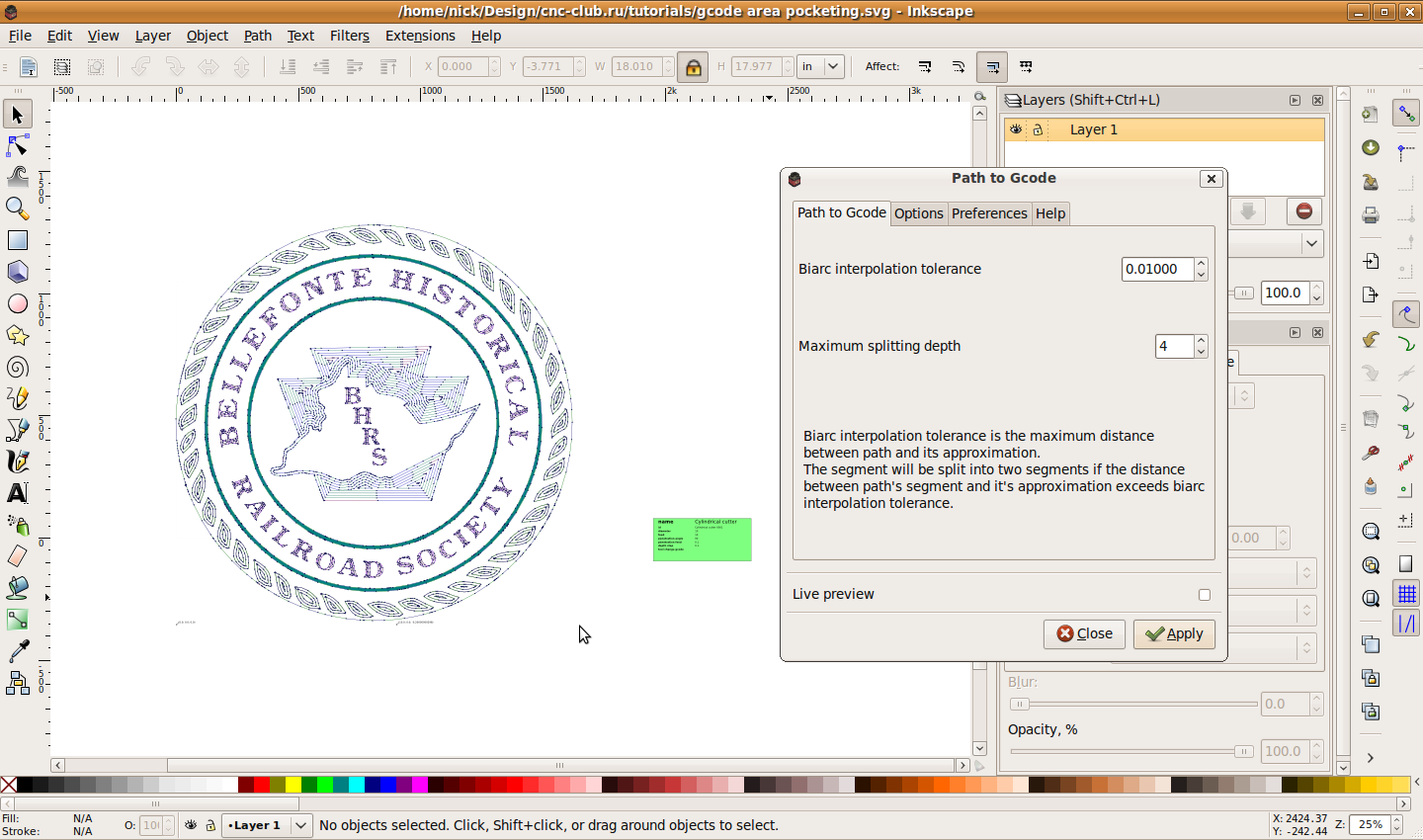This screenshot has height=840, width=1423.
Task: Select the Text tool
Action: click(x=17, y=493)
